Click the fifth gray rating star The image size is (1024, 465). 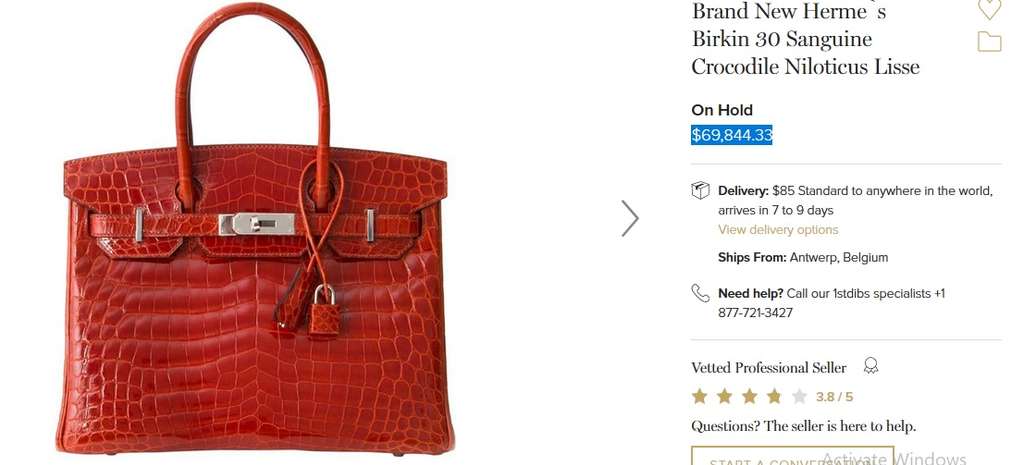799,396
